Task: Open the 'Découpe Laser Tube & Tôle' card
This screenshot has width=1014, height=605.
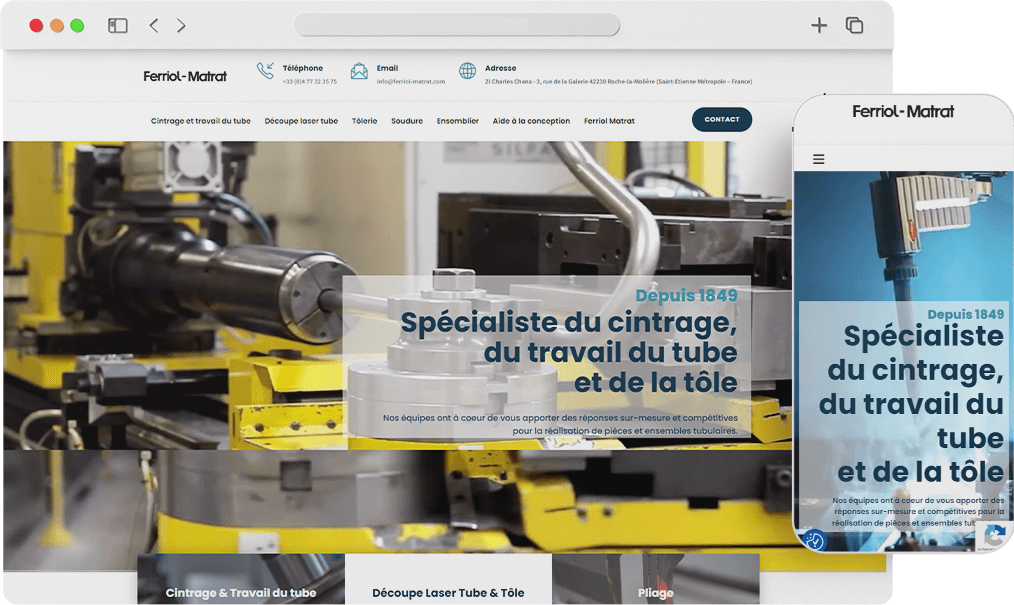Action: [448, 592]
